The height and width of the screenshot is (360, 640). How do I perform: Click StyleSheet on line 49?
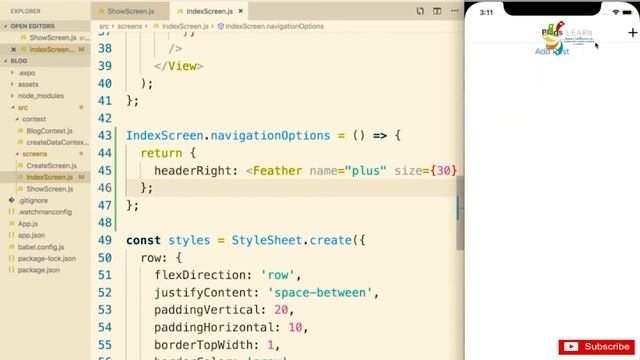coord(267,240)
